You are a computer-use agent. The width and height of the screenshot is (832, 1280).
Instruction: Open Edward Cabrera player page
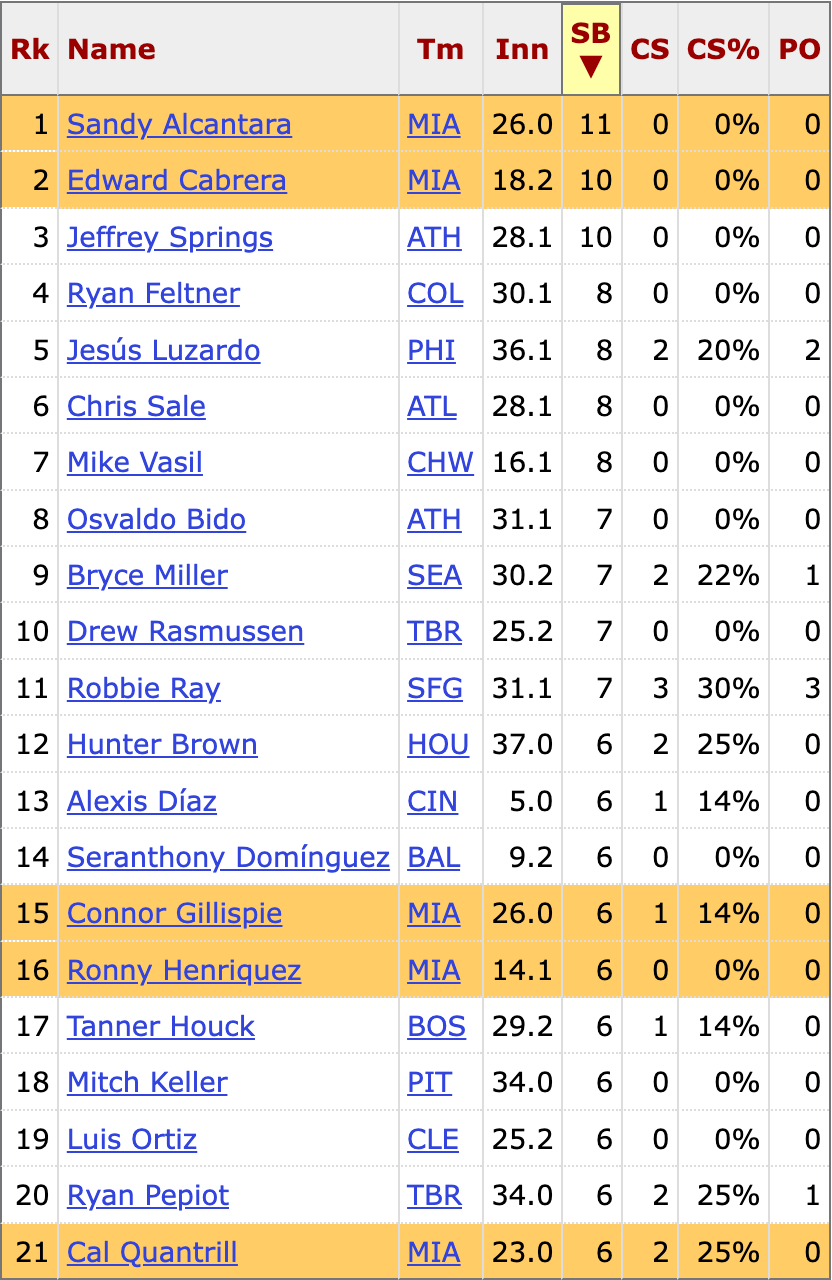point(177,181)
